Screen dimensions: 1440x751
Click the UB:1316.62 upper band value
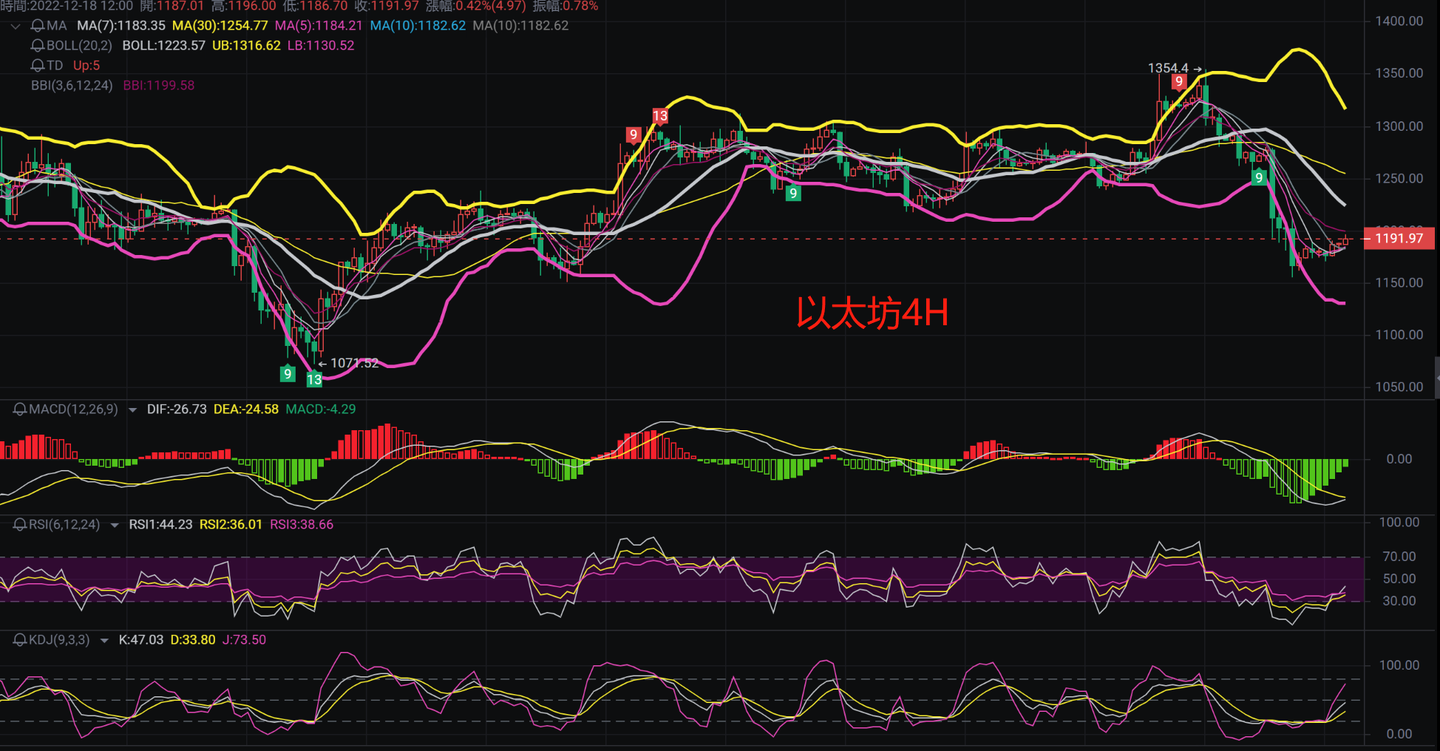tap(247, 45)
